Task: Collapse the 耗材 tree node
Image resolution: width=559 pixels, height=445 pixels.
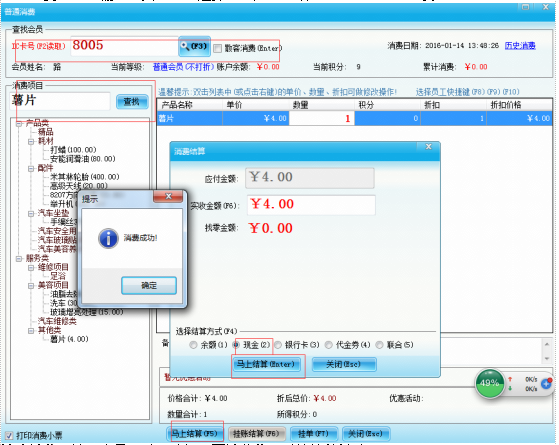Action: tap(31, 142)
